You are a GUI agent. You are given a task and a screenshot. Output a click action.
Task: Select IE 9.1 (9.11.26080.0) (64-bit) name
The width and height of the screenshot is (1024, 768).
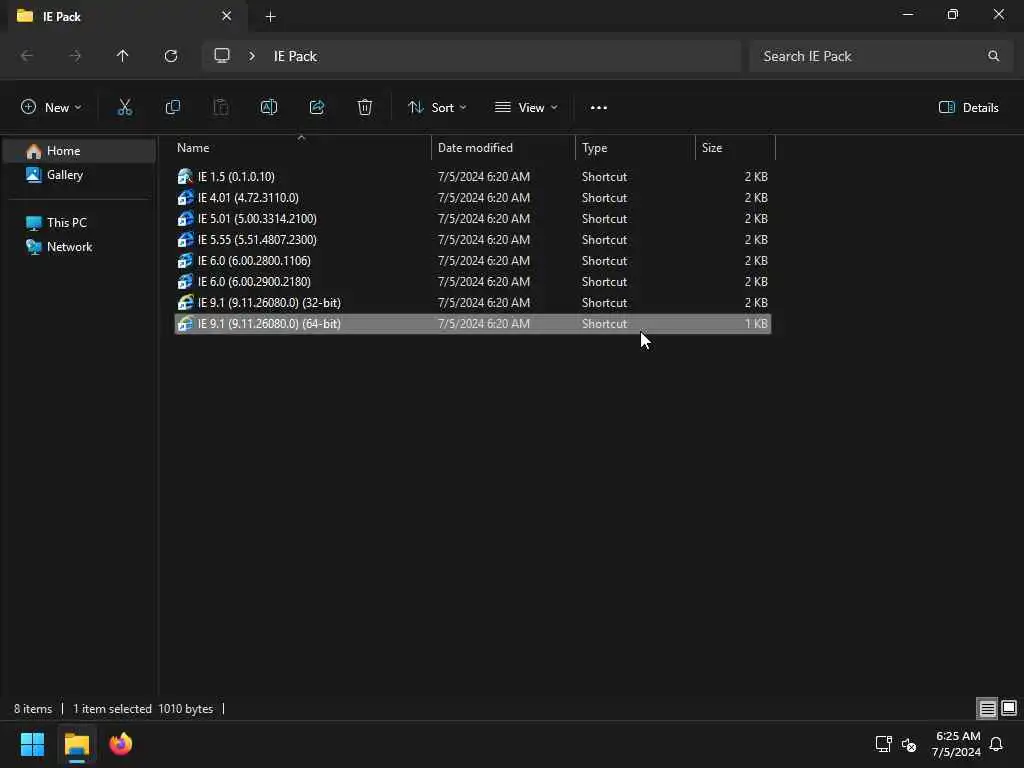coord(269,324)
